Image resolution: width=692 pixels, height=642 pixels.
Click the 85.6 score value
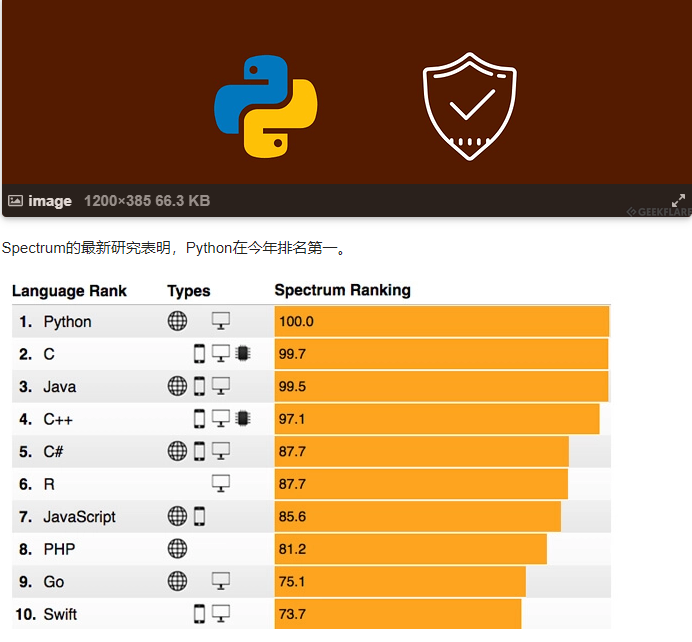point(292,516)
